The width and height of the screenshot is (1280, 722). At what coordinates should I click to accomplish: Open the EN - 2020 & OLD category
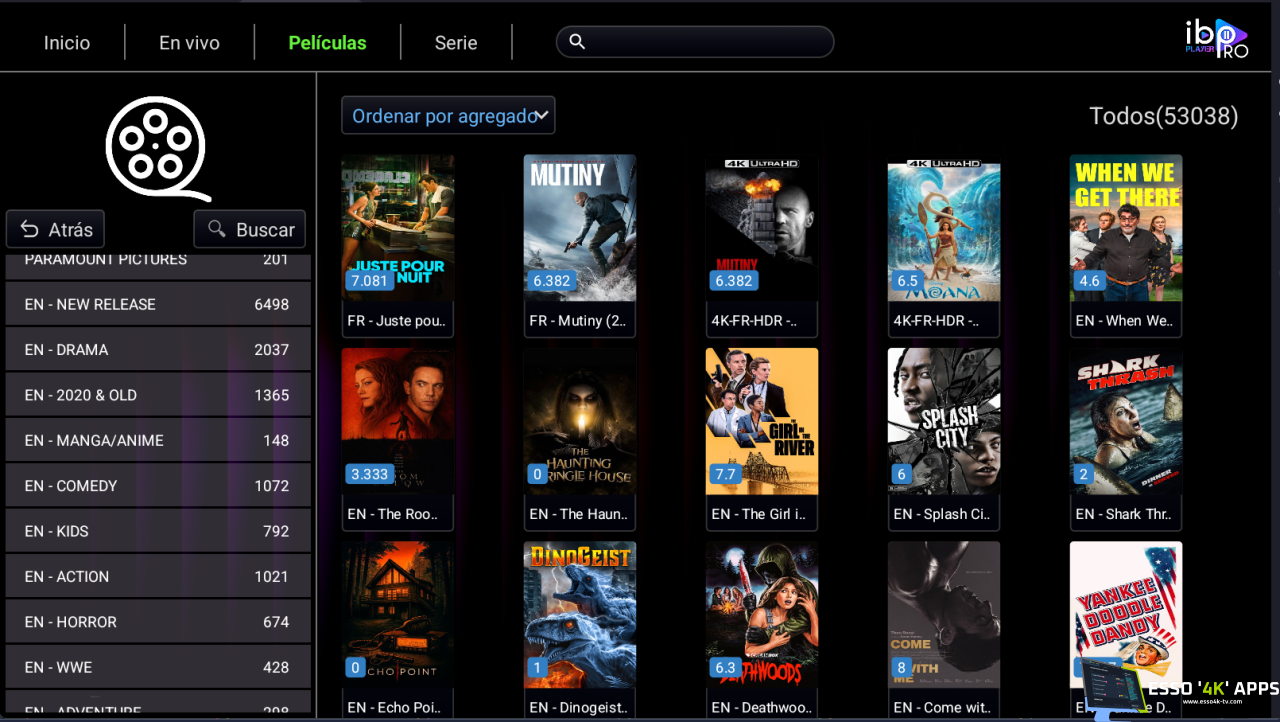click(158, 395)
